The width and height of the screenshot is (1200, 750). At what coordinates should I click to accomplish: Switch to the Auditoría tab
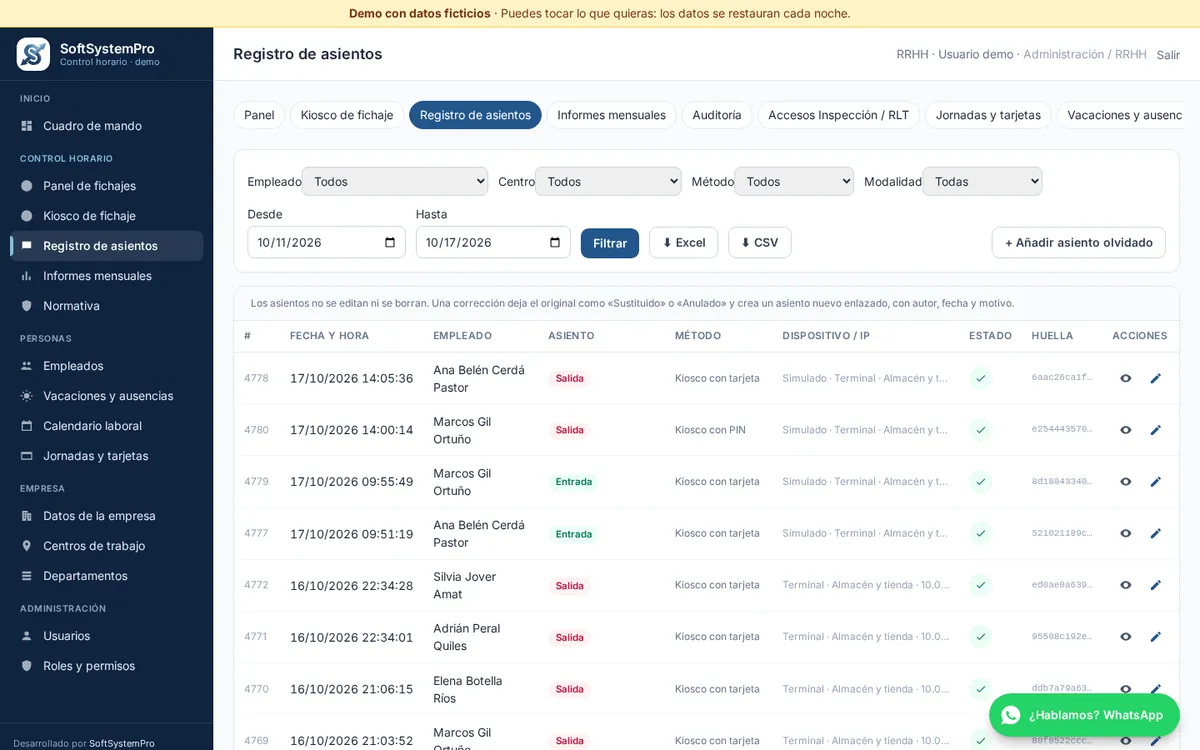(717, 115)
